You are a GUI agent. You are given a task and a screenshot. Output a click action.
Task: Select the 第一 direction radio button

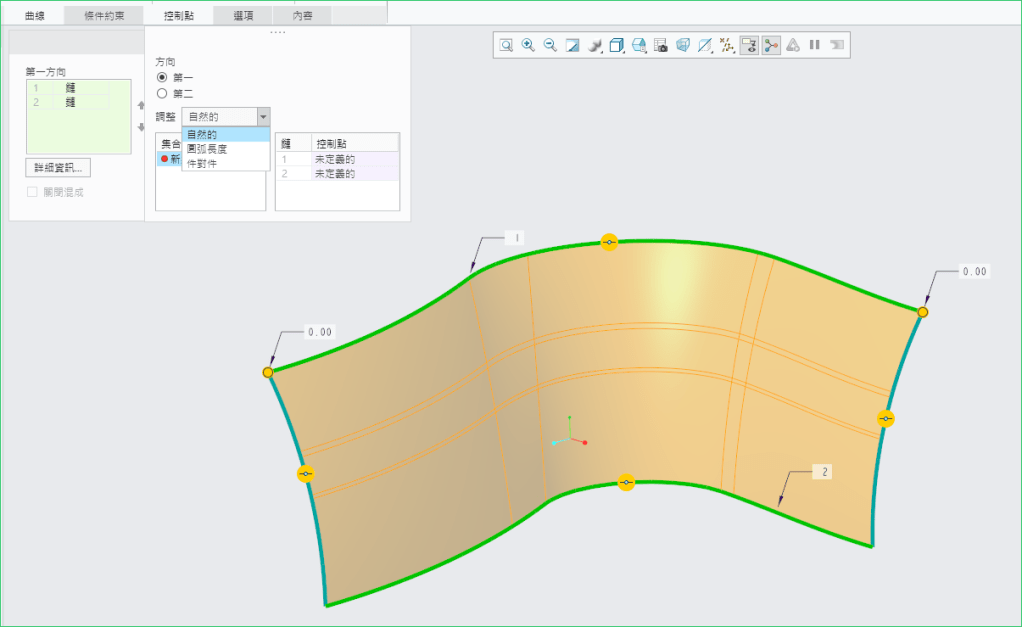[162, 77]
